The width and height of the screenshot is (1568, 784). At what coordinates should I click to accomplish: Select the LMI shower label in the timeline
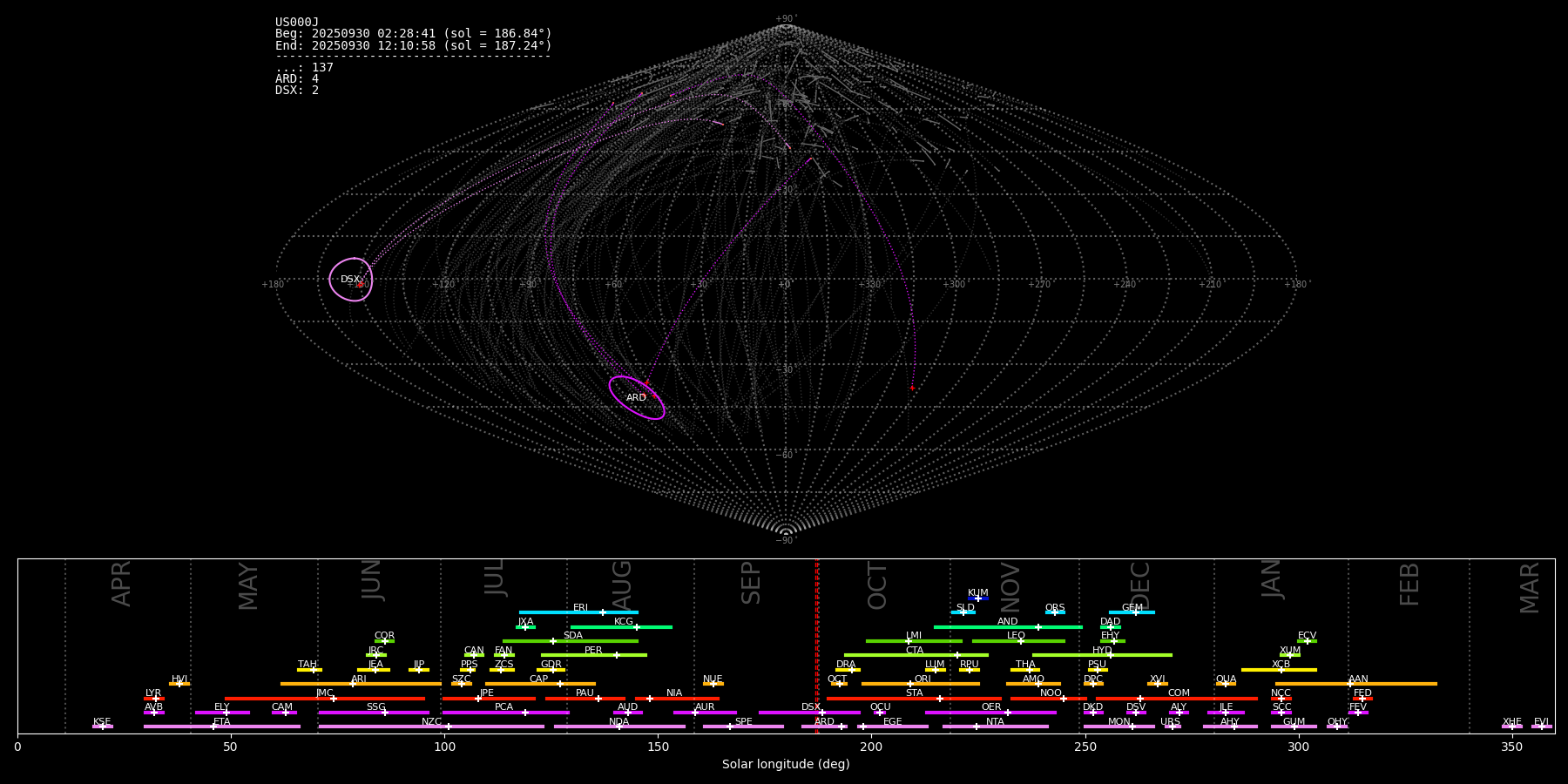point(914,636)
